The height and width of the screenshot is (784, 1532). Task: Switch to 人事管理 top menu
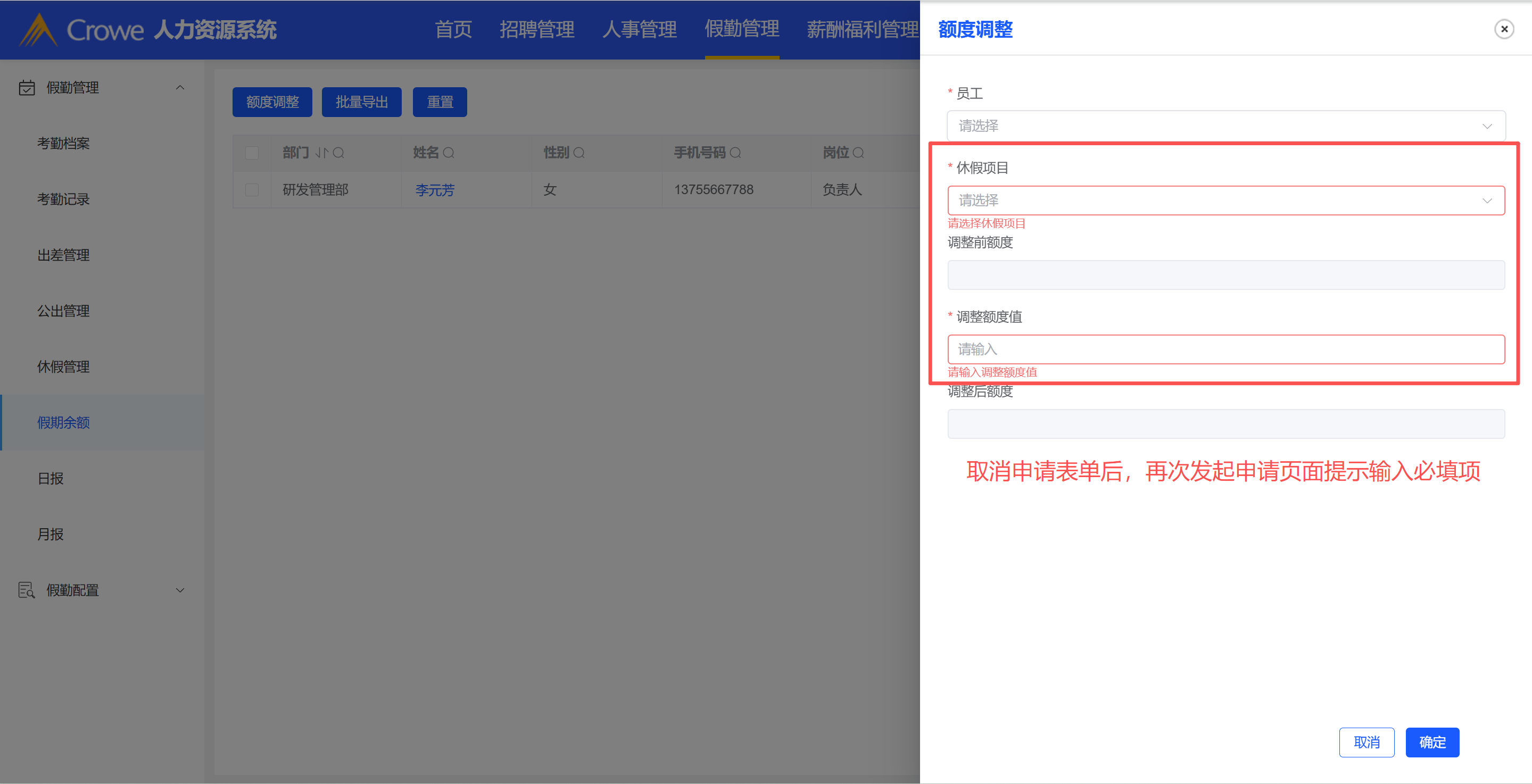click(x=639, y=29)
